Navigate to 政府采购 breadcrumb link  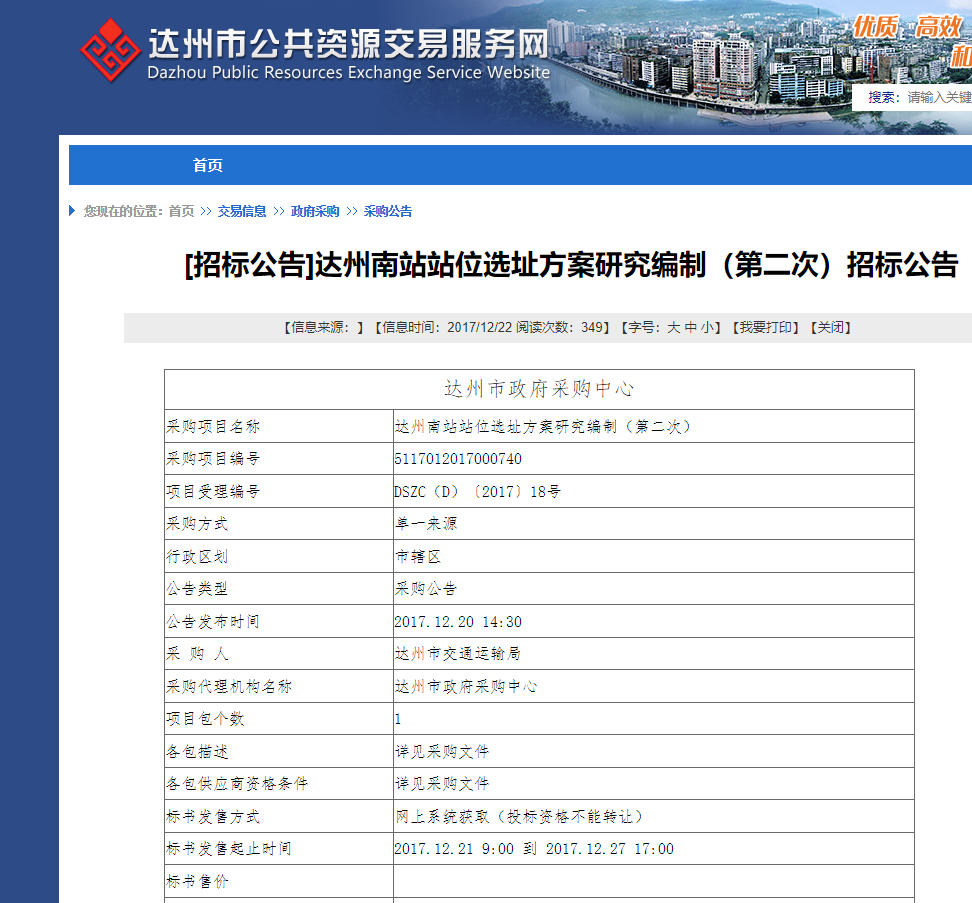click(x=315, y=211)
